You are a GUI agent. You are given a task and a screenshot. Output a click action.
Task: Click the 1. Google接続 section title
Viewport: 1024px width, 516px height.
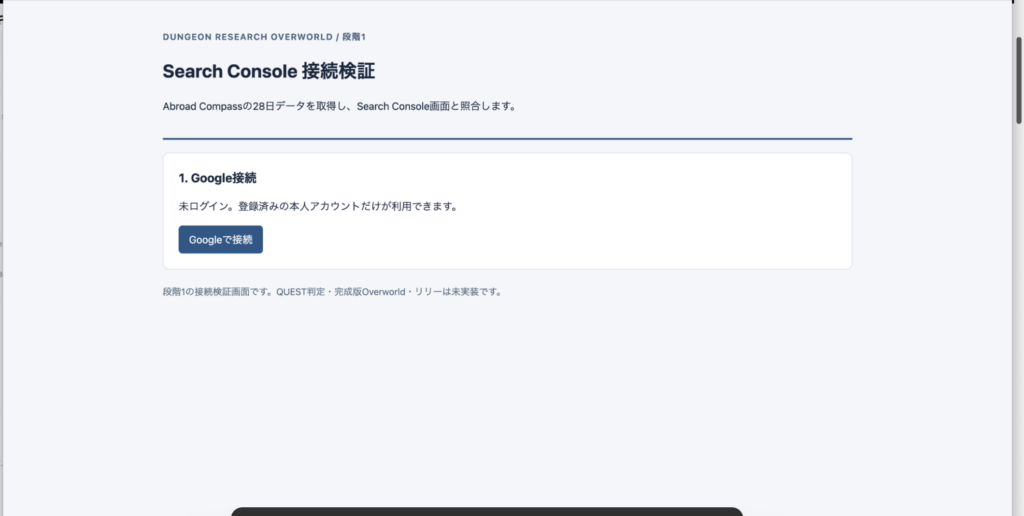pyautogui.click(x=217, y=178)
